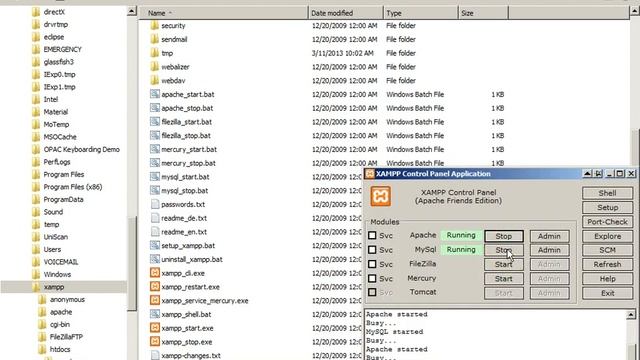Start the FileZilla module
Screen dimensions: 640x360
(x=504, y=264)
